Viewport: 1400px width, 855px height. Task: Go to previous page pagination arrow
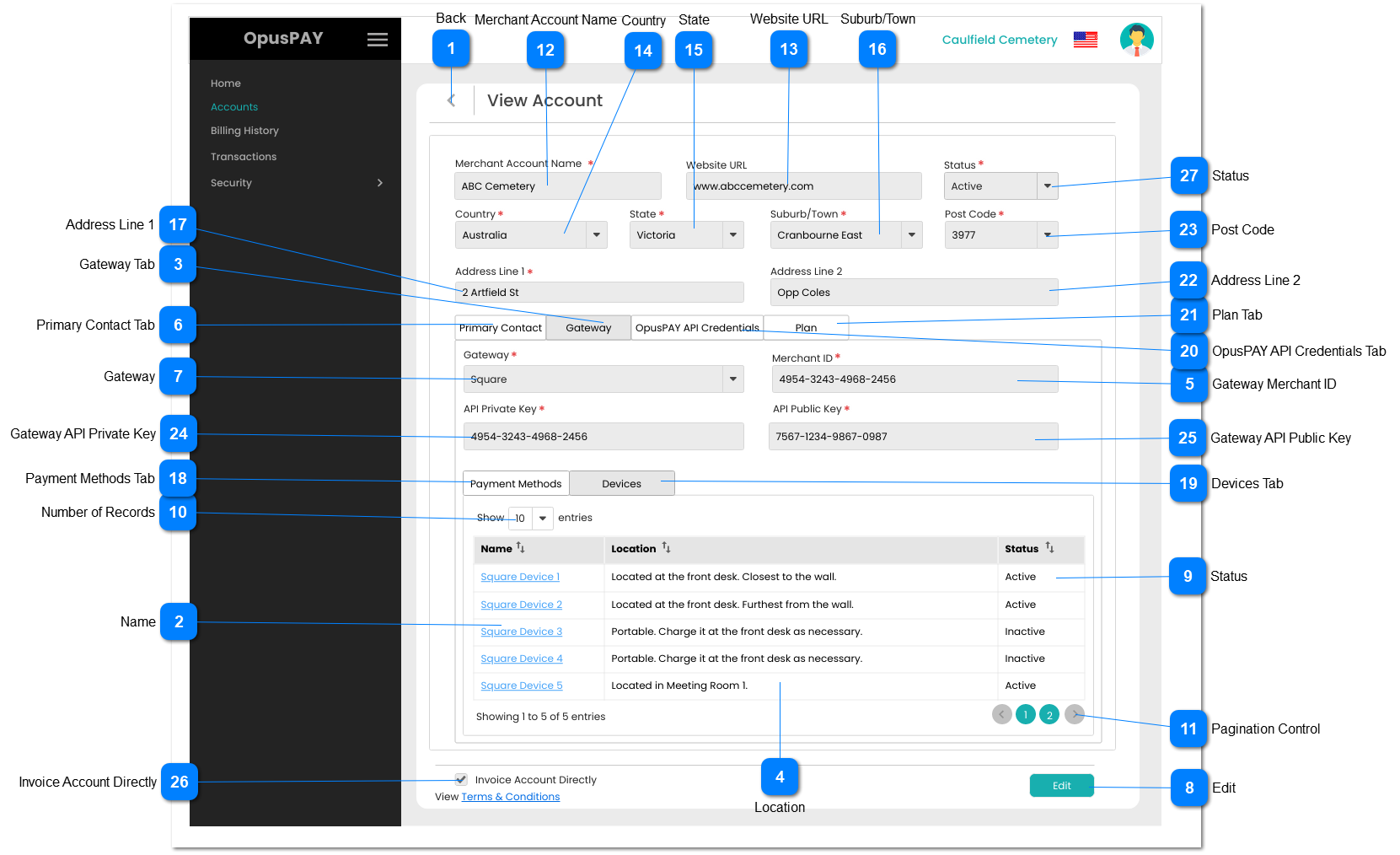point(1001,715)
